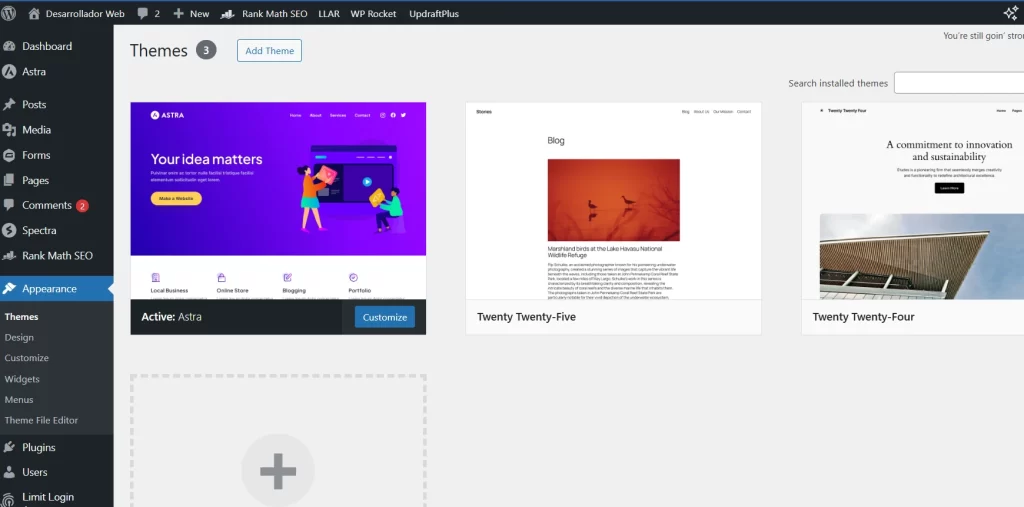Viewport: 1024px width, 507px height.
Task: Click the Twenty Twenty-Five theme name
Action: coord(526,317)
